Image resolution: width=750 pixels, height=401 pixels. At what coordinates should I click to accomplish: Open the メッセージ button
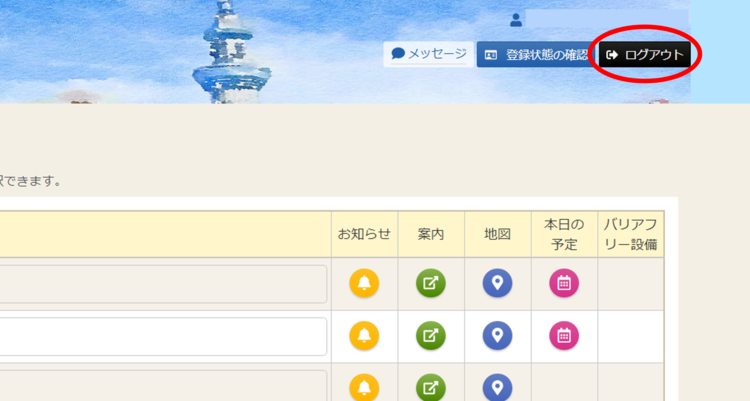pyautogui.click(x=428, y=55)
